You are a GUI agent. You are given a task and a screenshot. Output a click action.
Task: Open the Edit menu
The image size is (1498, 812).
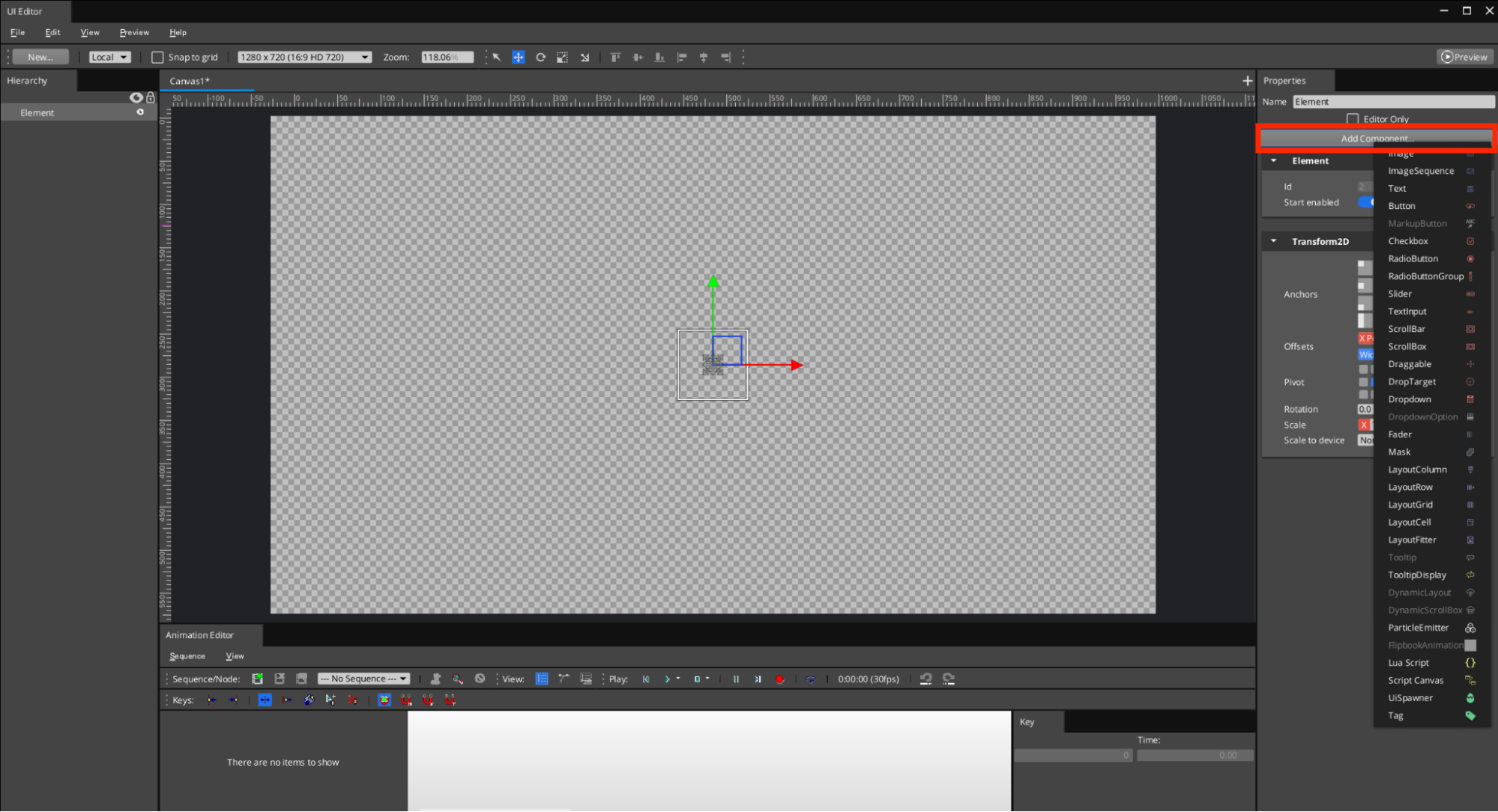52,32
